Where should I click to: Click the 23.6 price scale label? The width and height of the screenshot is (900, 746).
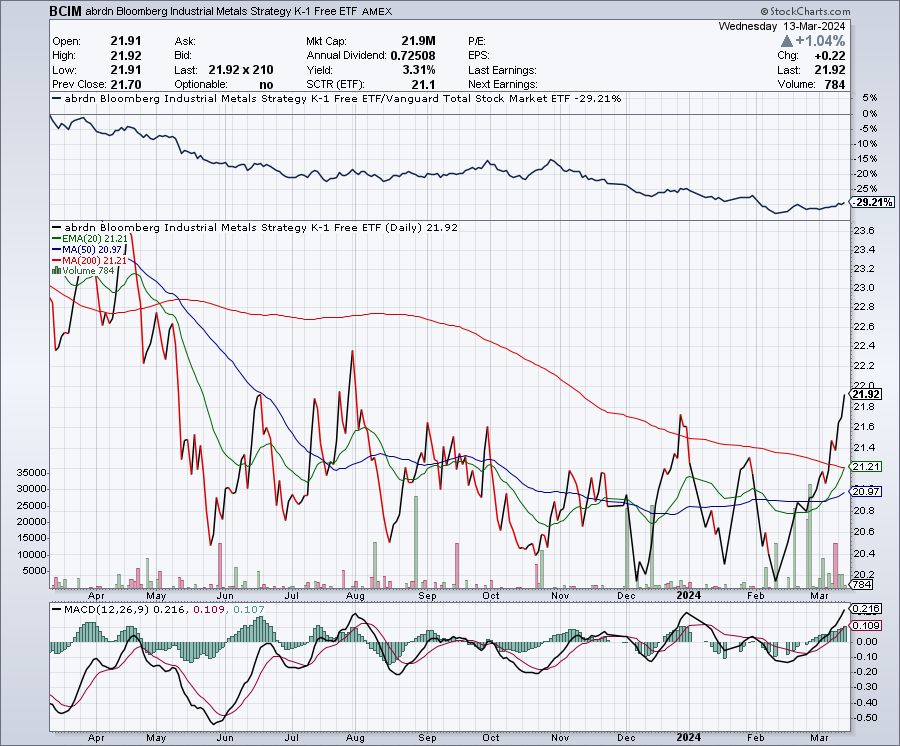pos(864,230)
